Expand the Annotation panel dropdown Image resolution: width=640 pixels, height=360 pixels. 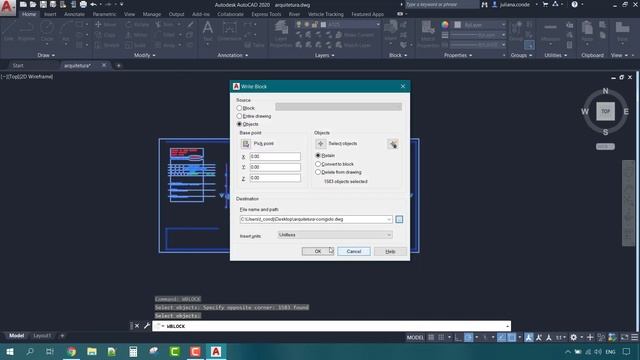coord(233,55)
